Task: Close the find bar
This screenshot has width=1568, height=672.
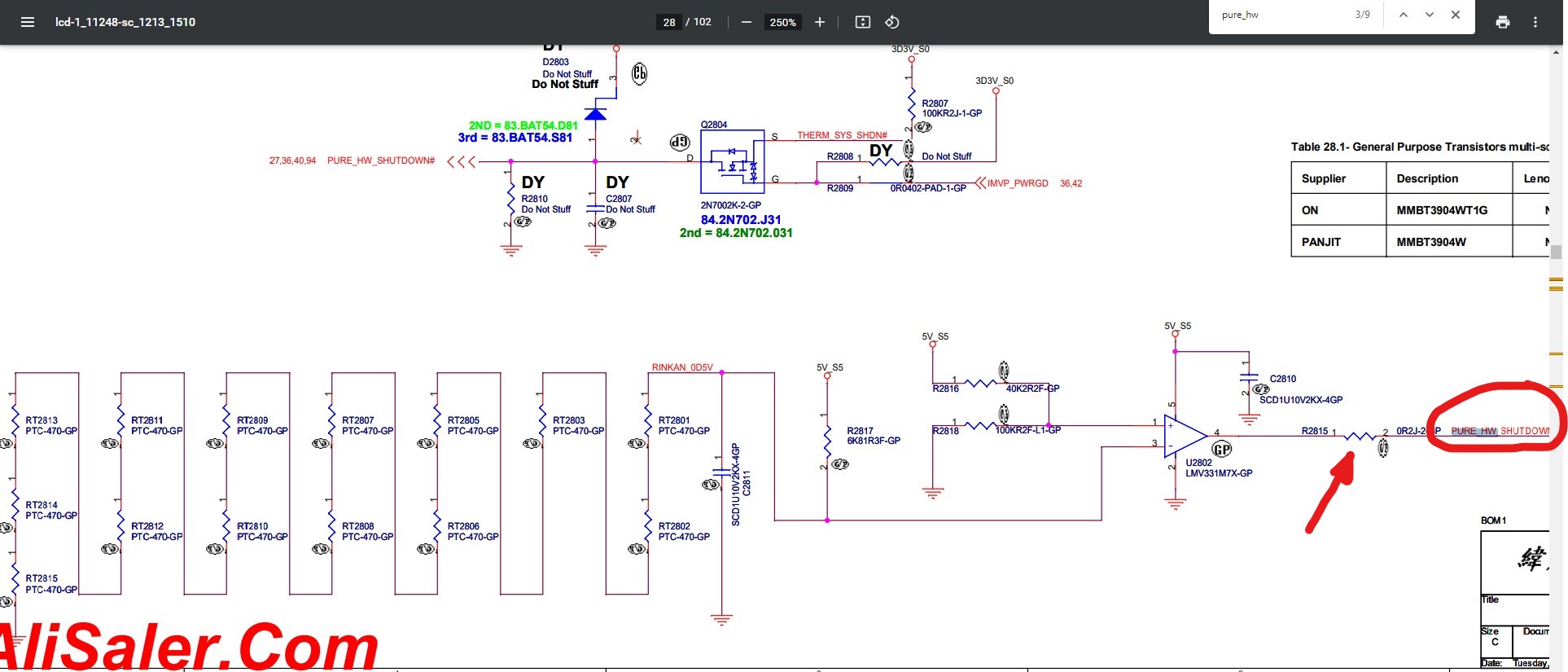Action: click(1456, 15)
